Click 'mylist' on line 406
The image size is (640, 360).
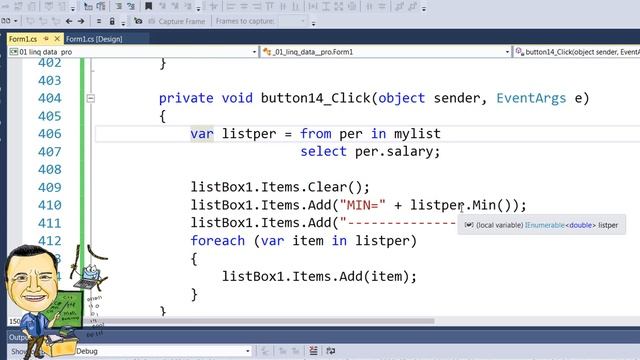tap(417, 134)
